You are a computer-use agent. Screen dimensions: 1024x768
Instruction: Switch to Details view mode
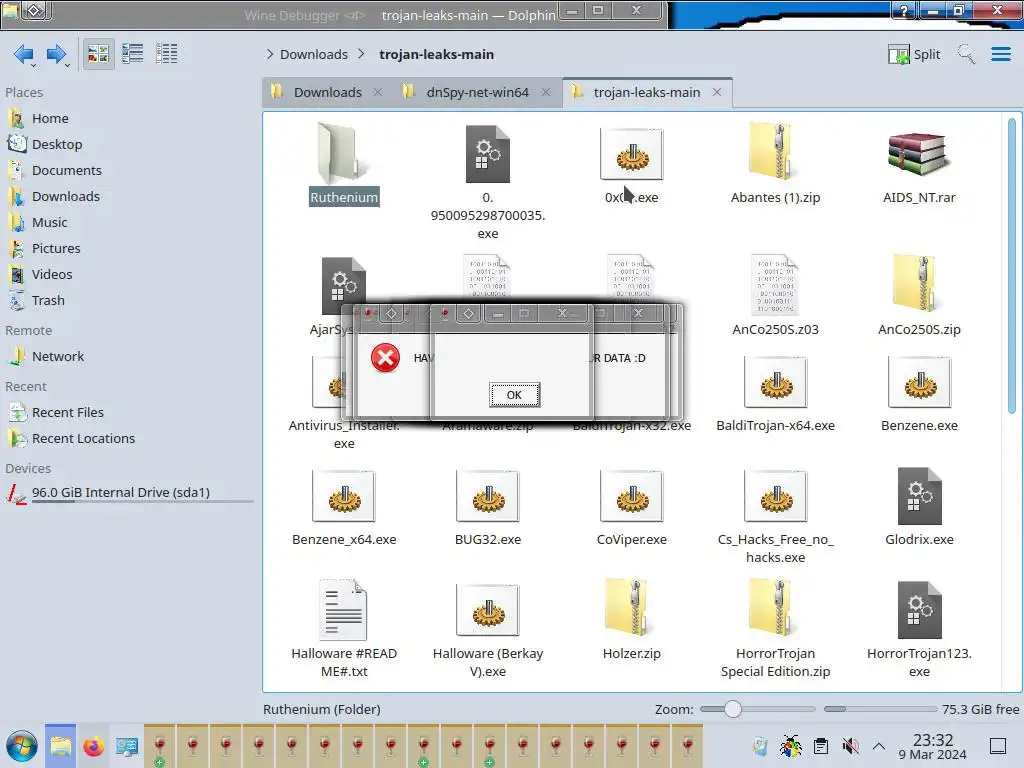pyautogui.click(x=167, y=54)
